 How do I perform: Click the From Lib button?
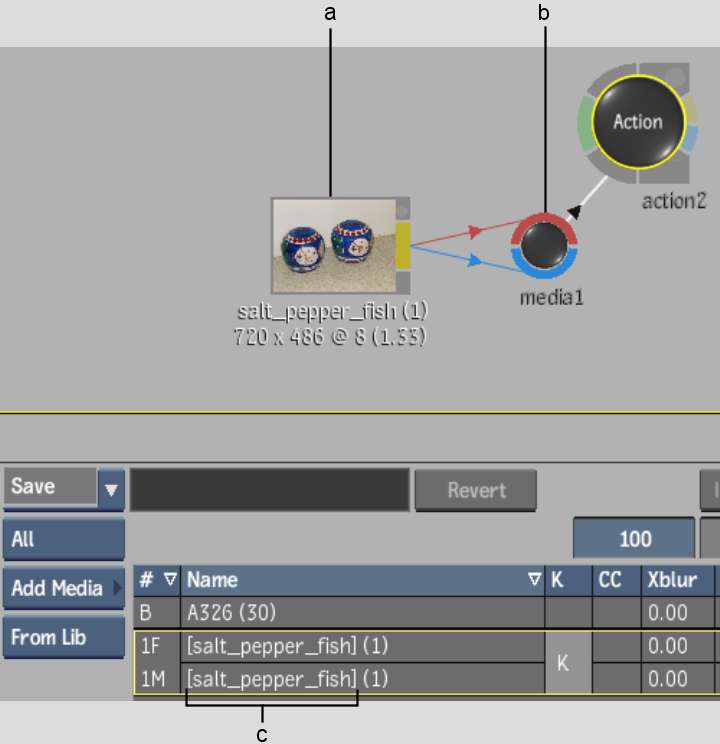point(63,637)
